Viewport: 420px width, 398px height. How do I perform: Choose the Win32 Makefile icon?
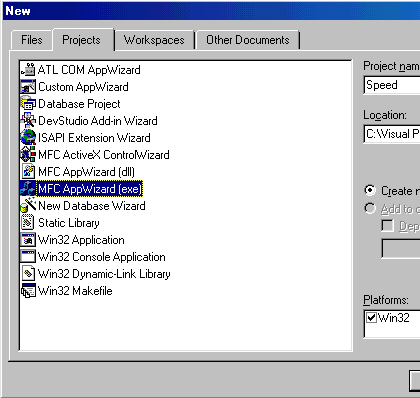click(x=28, y=291)
